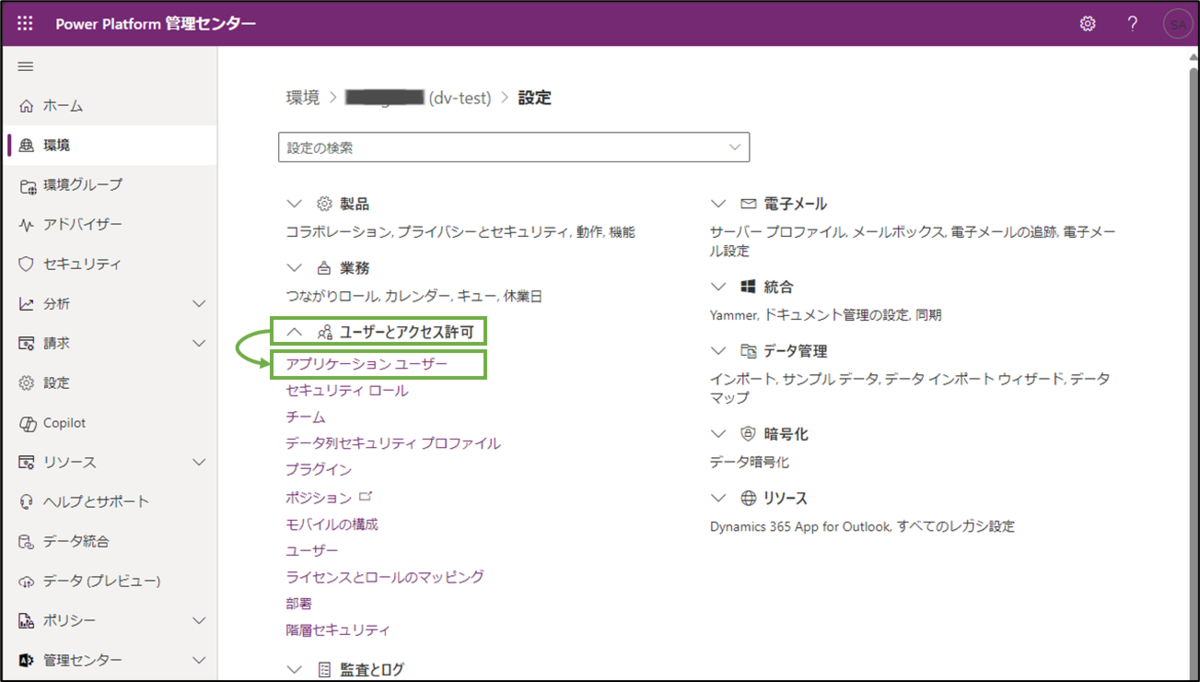
Task: Click the リソース globe icon
Action: pyautogui.click(x=748, y=498)
